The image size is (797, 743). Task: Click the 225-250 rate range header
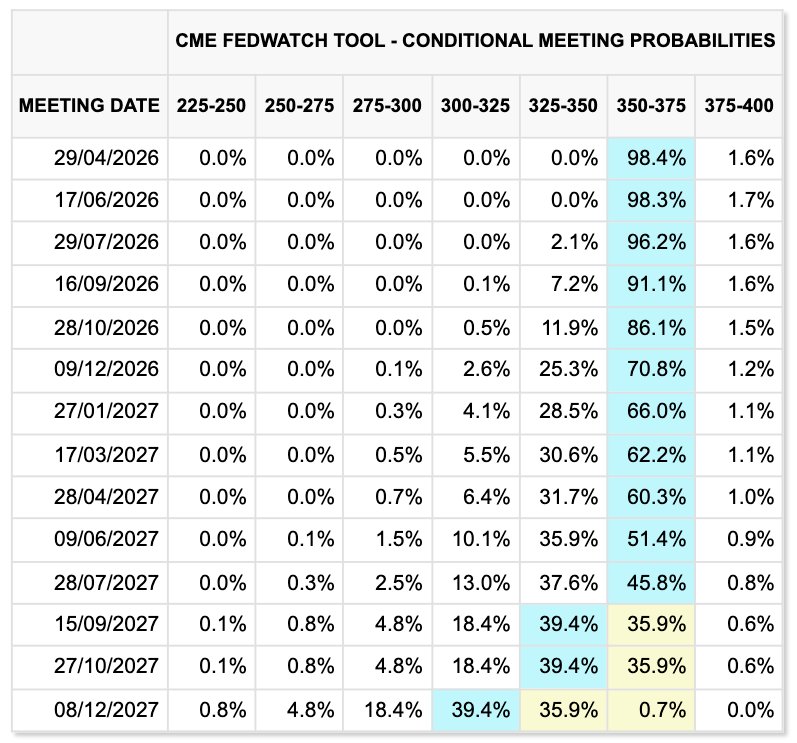[211, 105]
